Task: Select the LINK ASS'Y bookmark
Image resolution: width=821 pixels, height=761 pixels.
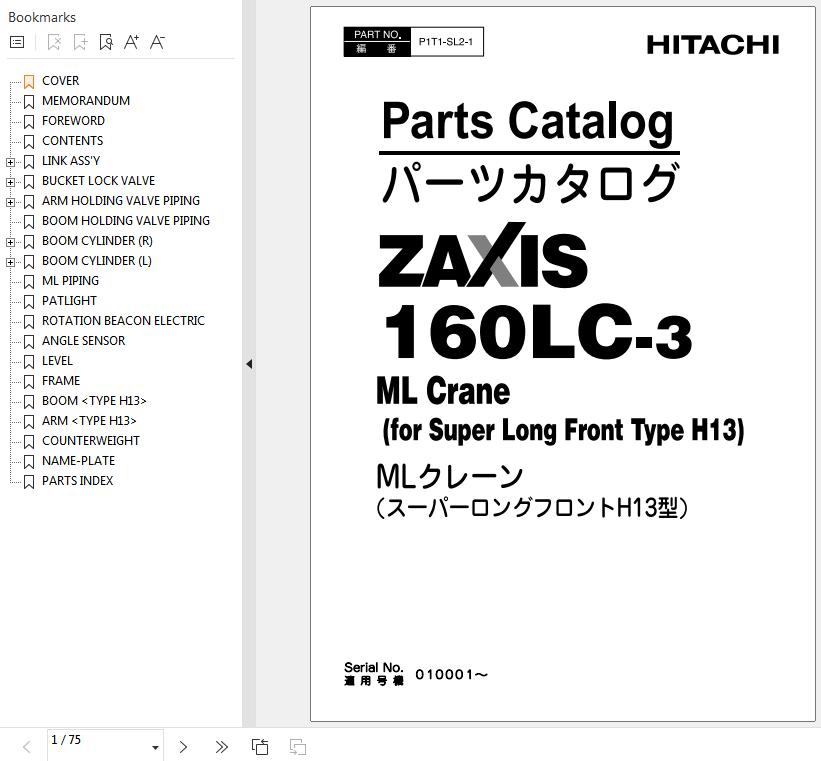Action: pos(71,161)
